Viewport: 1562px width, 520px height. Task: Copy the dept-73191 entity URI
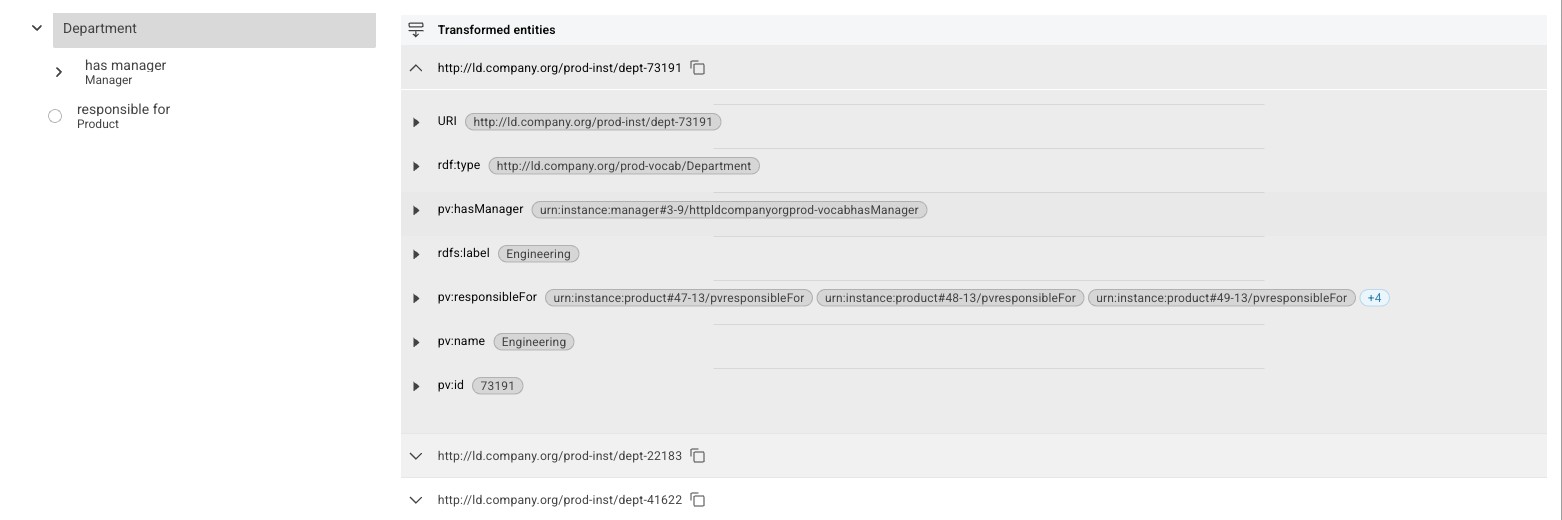point(698,68)
